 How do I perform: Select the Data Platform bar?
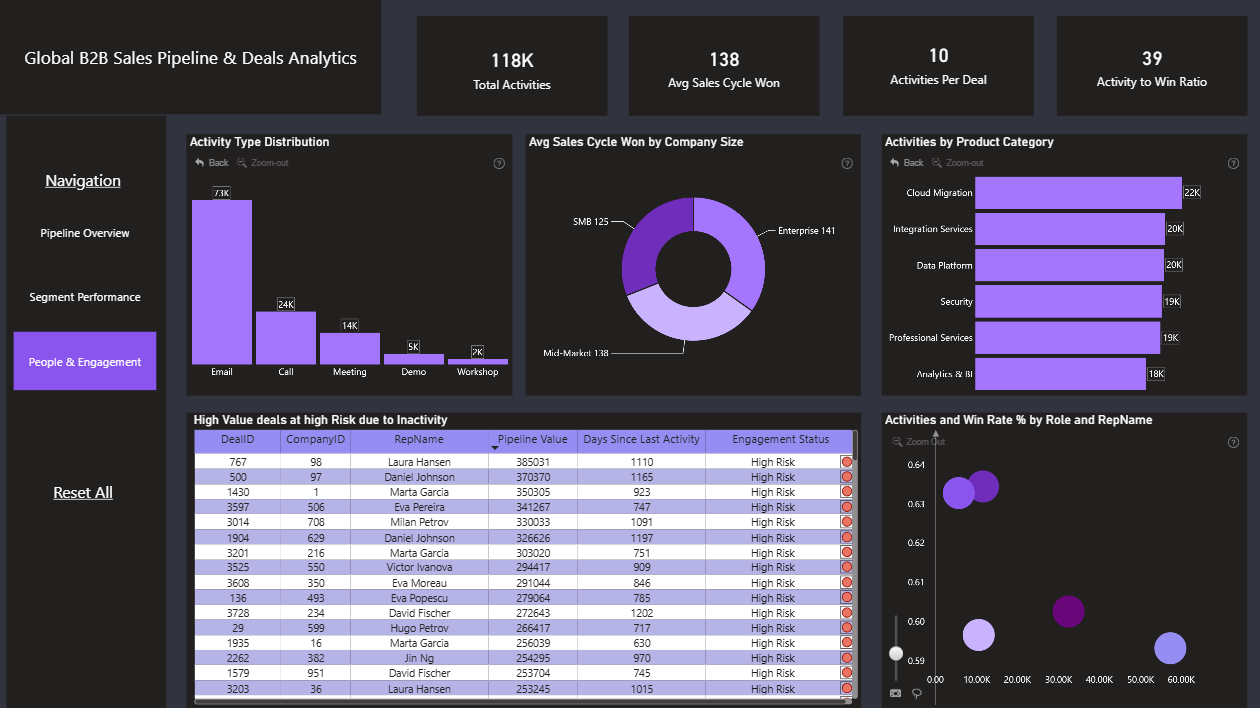click(x=1069, y=265)
